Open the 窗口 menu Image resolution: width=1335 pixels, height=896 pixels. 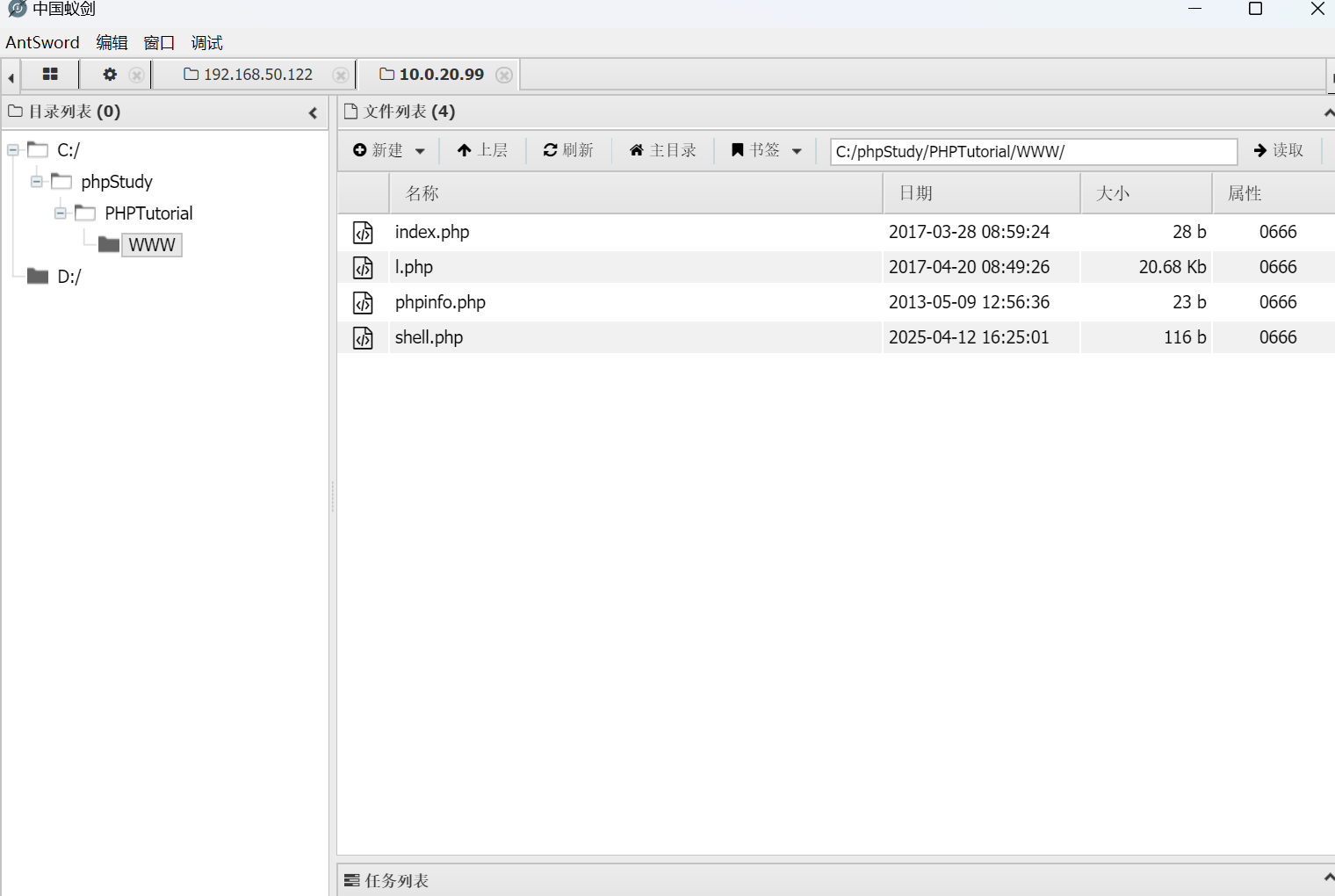pyautogui.click(x=159, y=42)
